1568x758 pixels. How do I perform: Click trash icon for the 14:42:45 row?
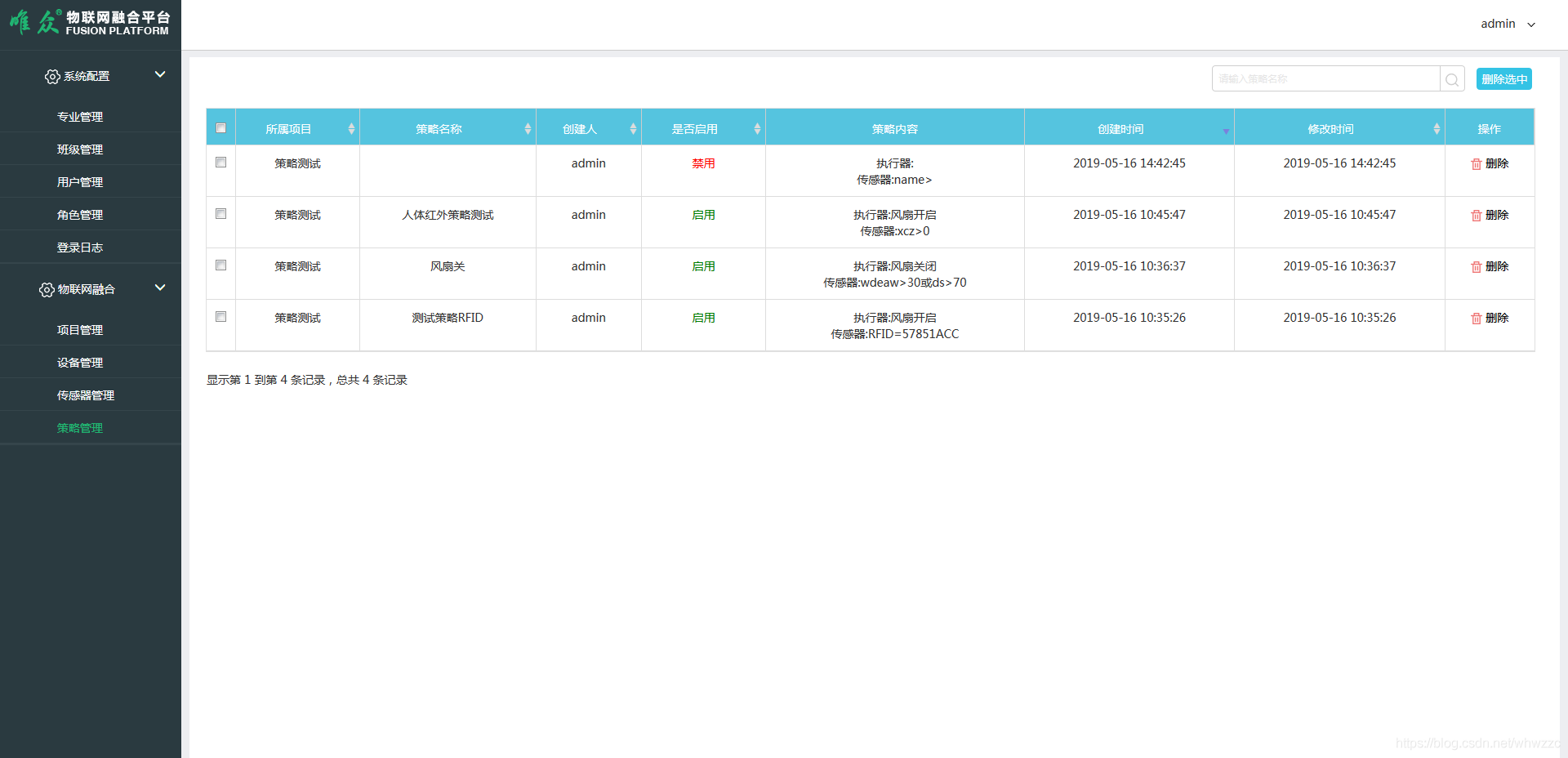1476,164
